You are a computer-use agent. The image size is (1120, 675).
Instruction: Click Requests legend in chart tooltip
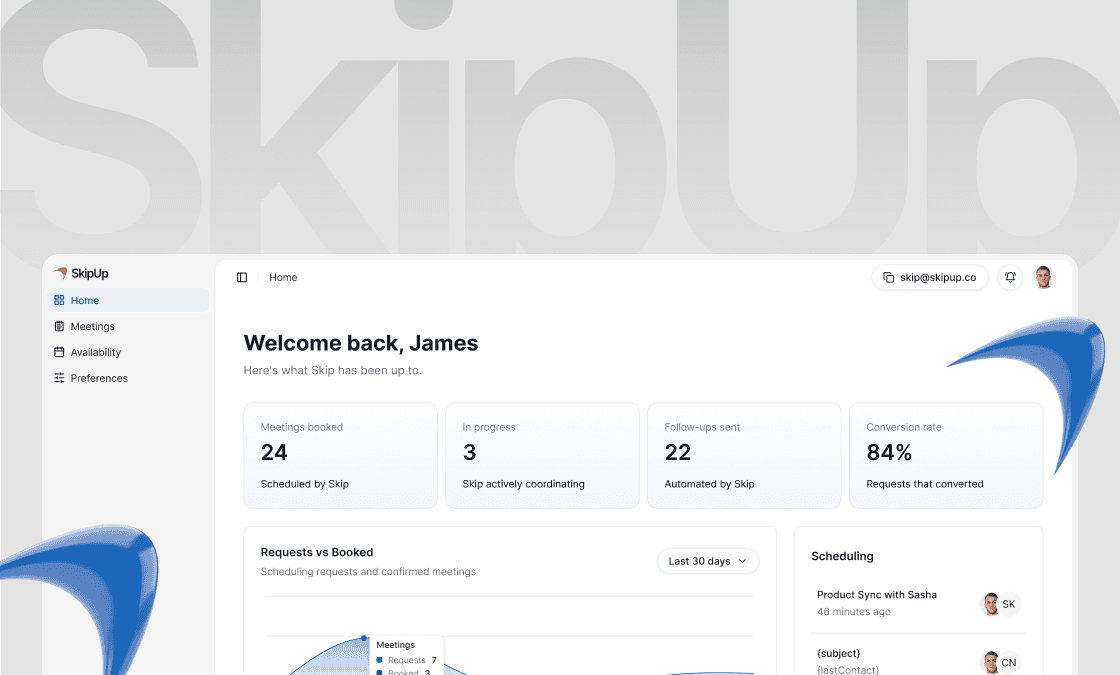point(406,660)
